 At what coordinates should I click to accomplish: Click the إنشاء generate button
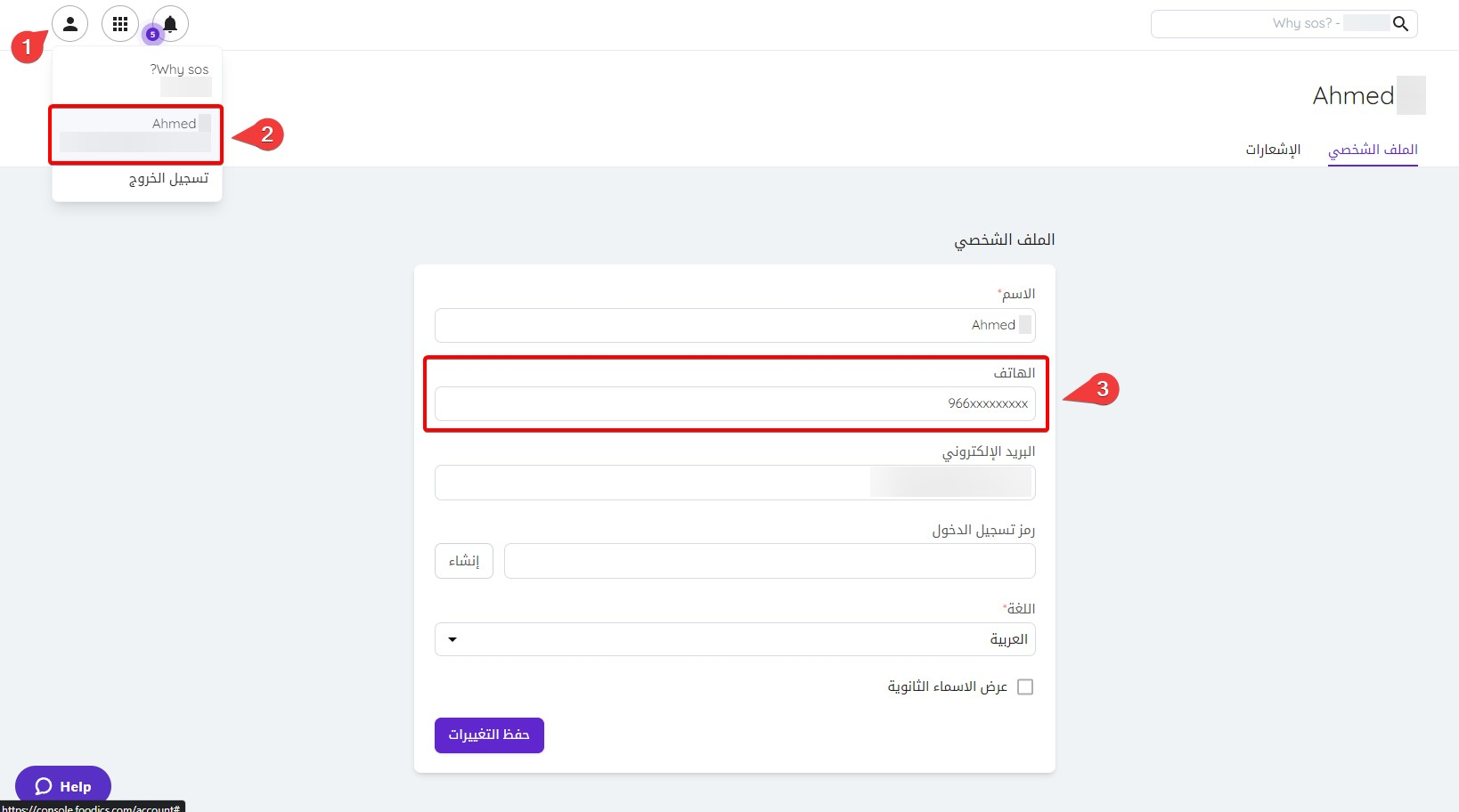[464, 561]
